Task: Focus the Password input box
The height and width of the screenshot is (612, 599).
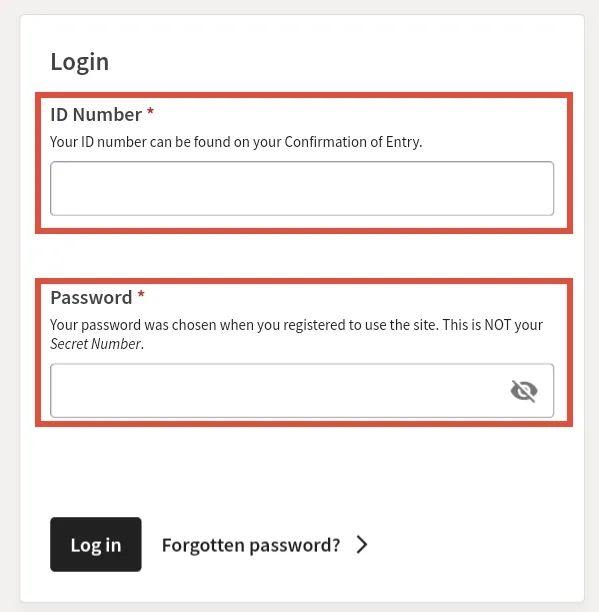Action: pos(302,391)
